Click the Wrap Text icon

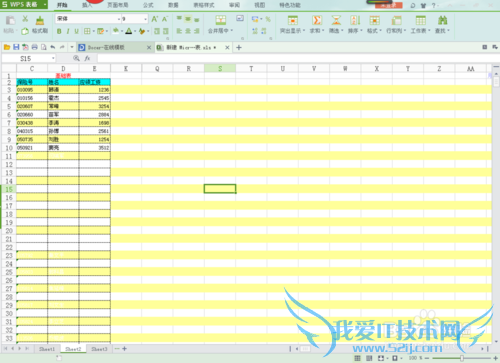[240, 19]
